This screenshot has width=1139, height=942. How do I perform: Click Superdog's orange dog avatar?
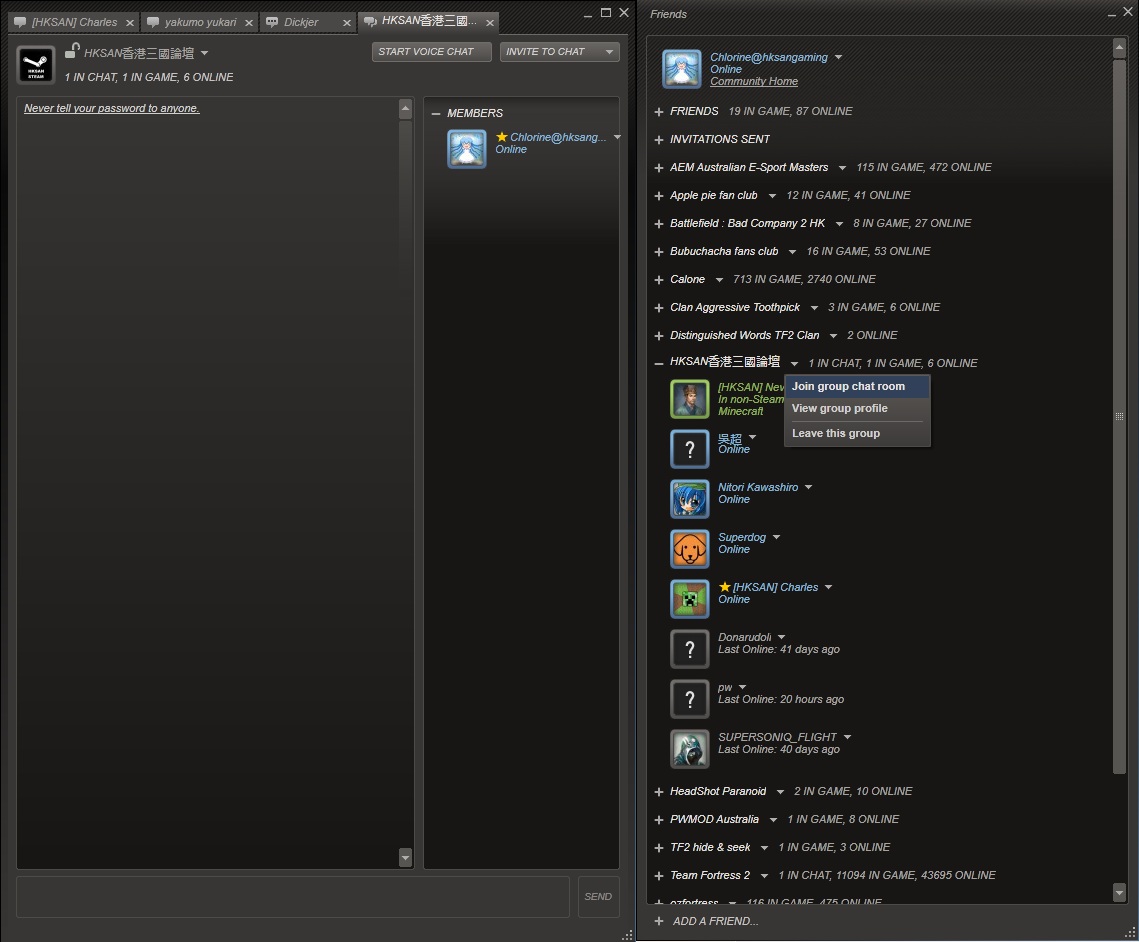[689, 549]
